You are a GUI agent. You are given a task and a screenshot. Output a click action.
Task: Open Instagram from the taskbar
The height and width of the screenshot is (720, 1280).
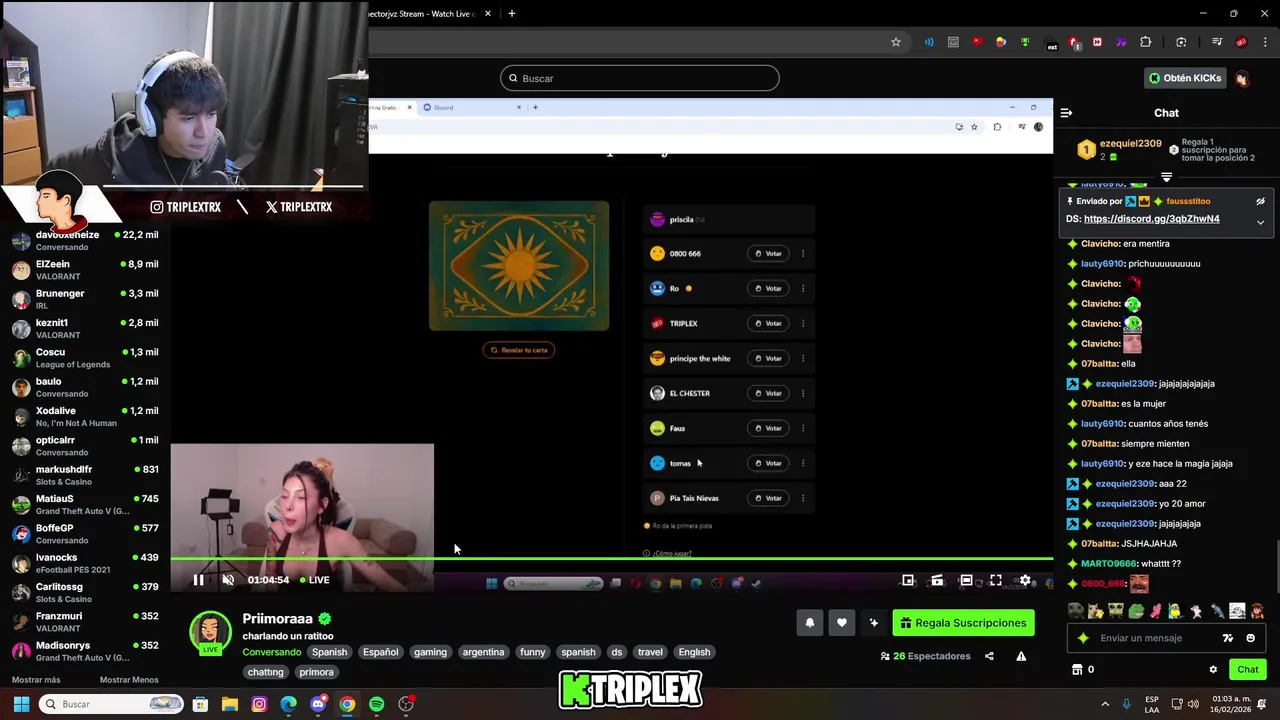click(x=259, y=704)
